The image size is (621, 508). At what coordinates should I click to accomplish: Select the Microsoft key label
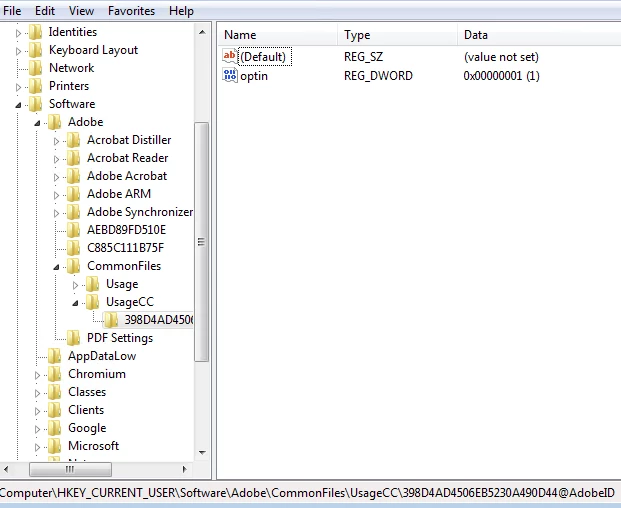click(93, 446)
